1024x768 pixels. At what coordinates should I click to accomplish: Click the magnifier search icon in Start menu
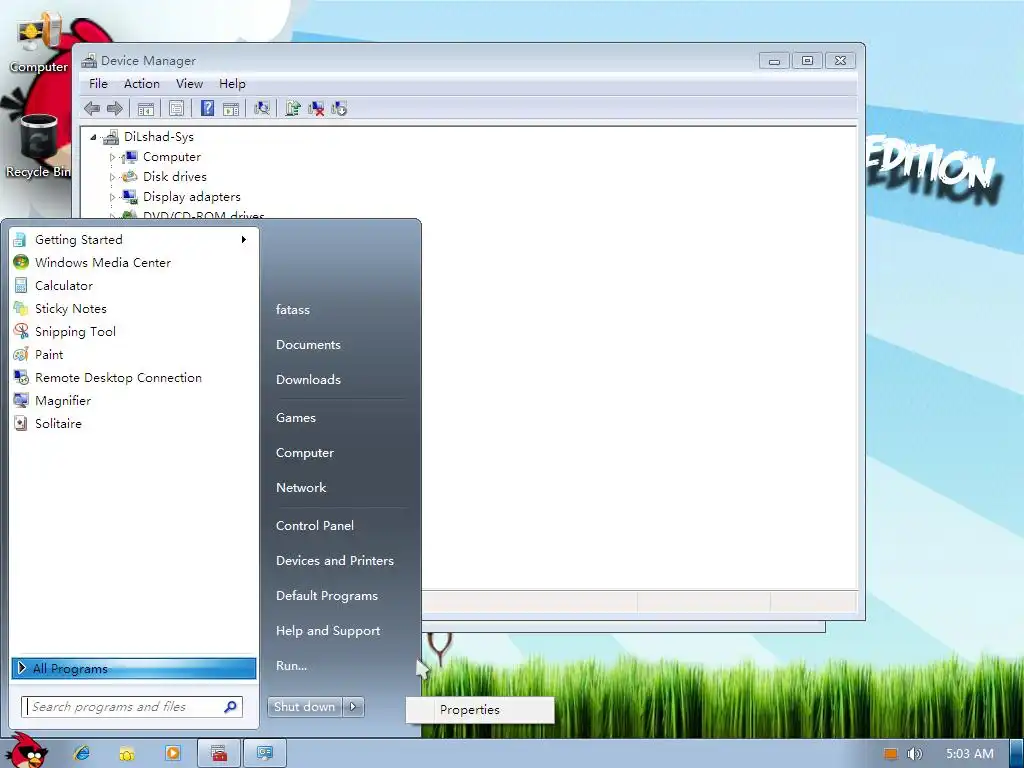(x=231, y=707)
